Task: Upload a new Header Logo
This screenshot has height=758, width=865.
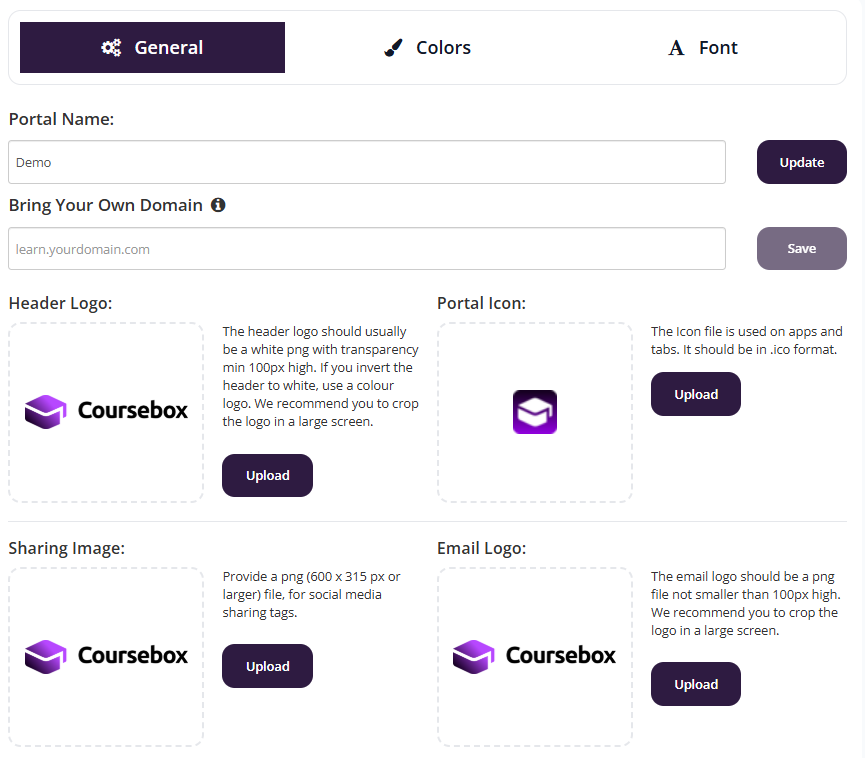Action: tap(267, 476)
